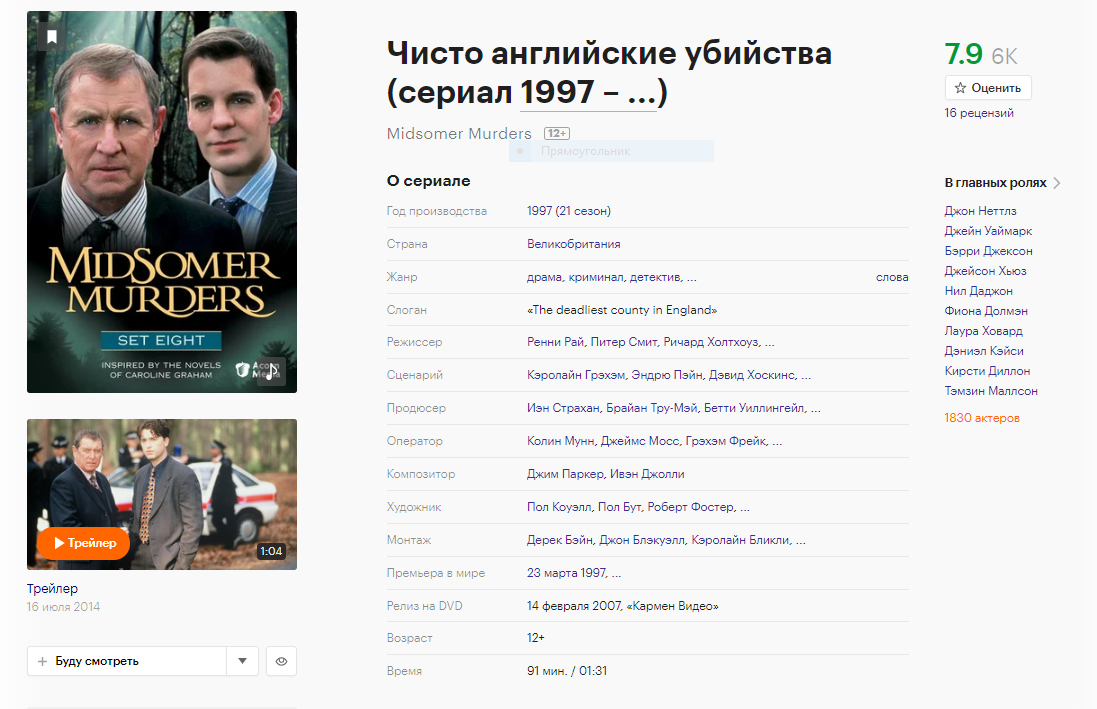Screen dimensions: 1097x709
Task: Click the orange Трейлер play button
Action: click(83, 544)
